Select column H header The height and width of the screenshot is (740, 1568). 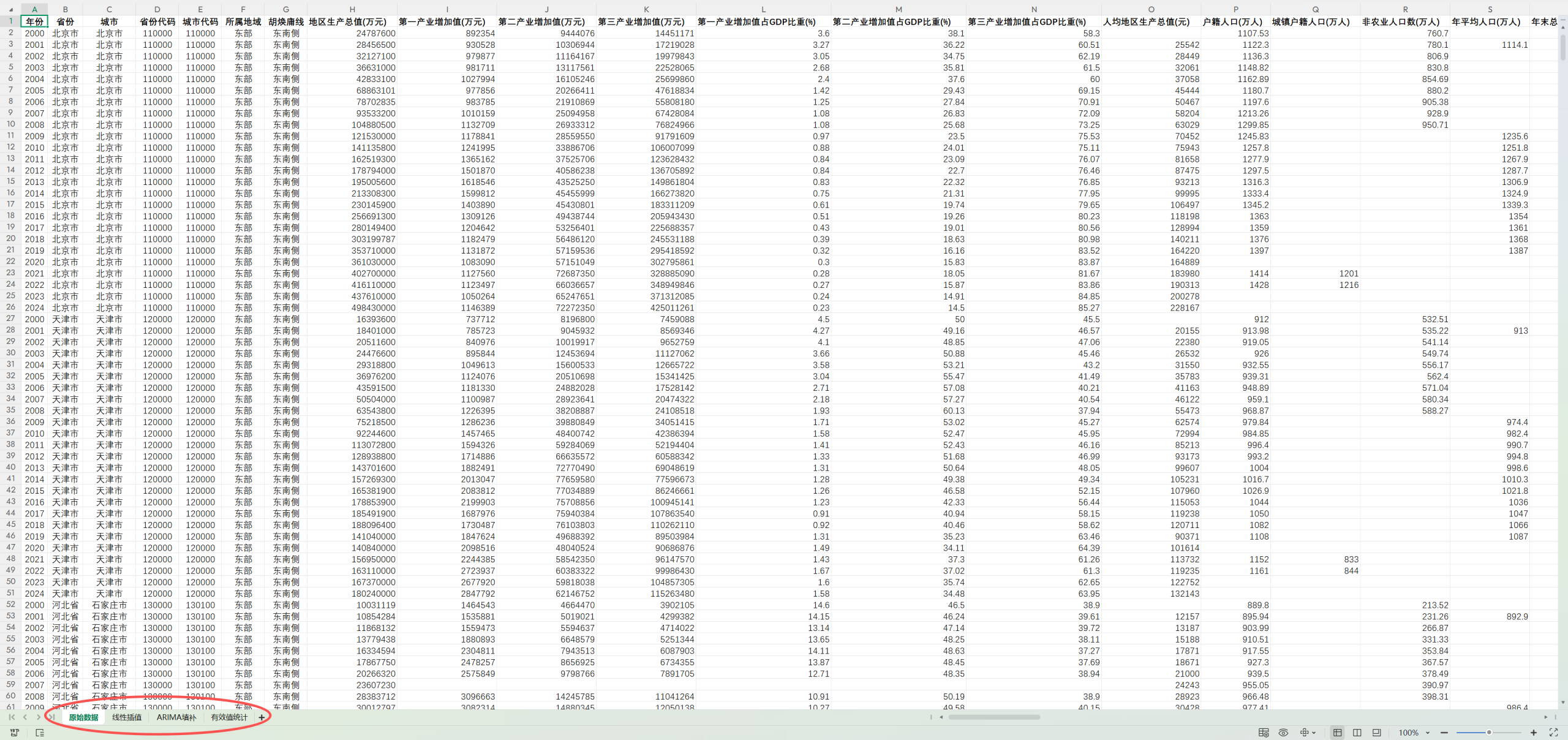pyautogui.click(x=352, y=9)
